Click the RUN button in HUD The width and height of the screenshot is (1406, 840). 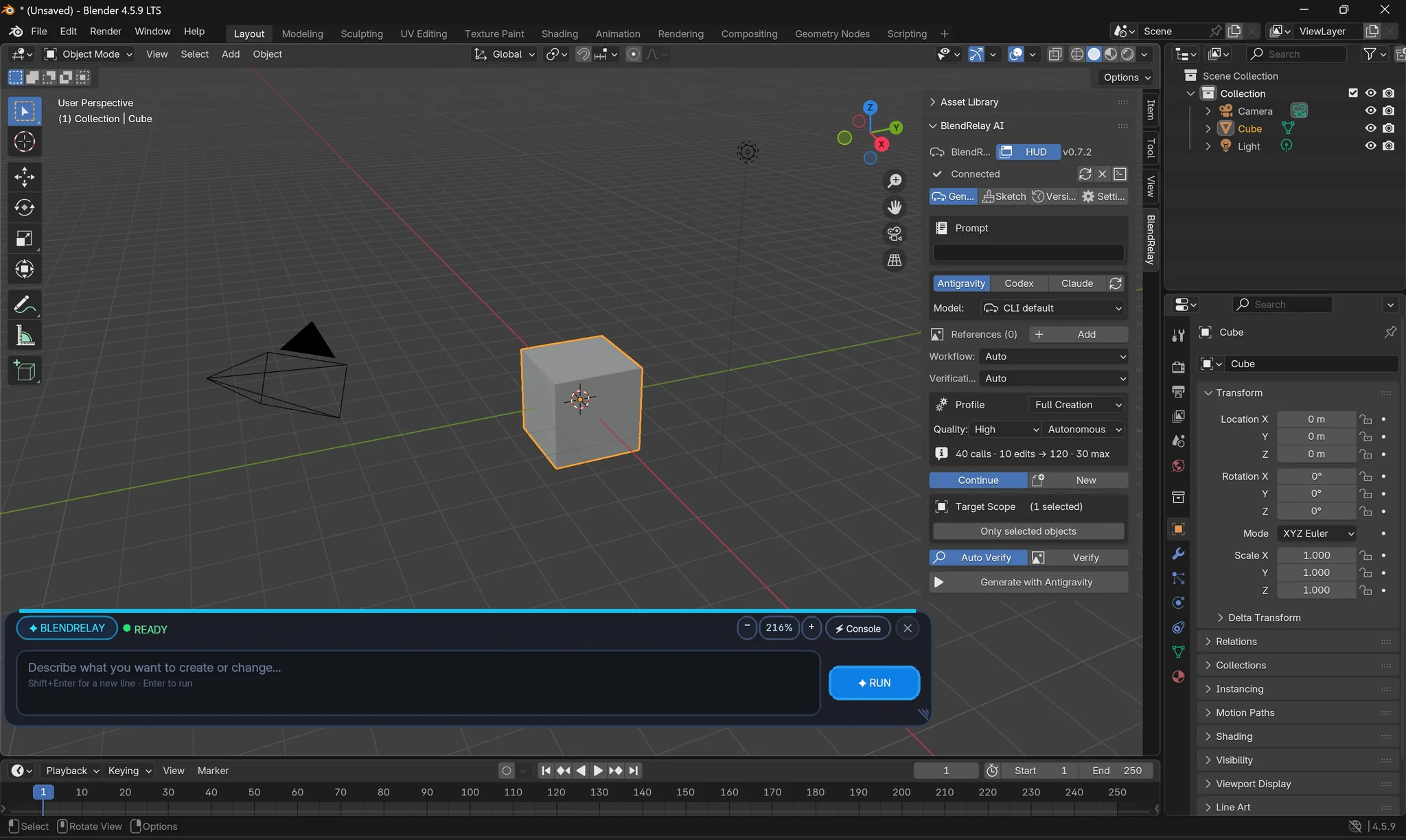[x=874, y=683]
